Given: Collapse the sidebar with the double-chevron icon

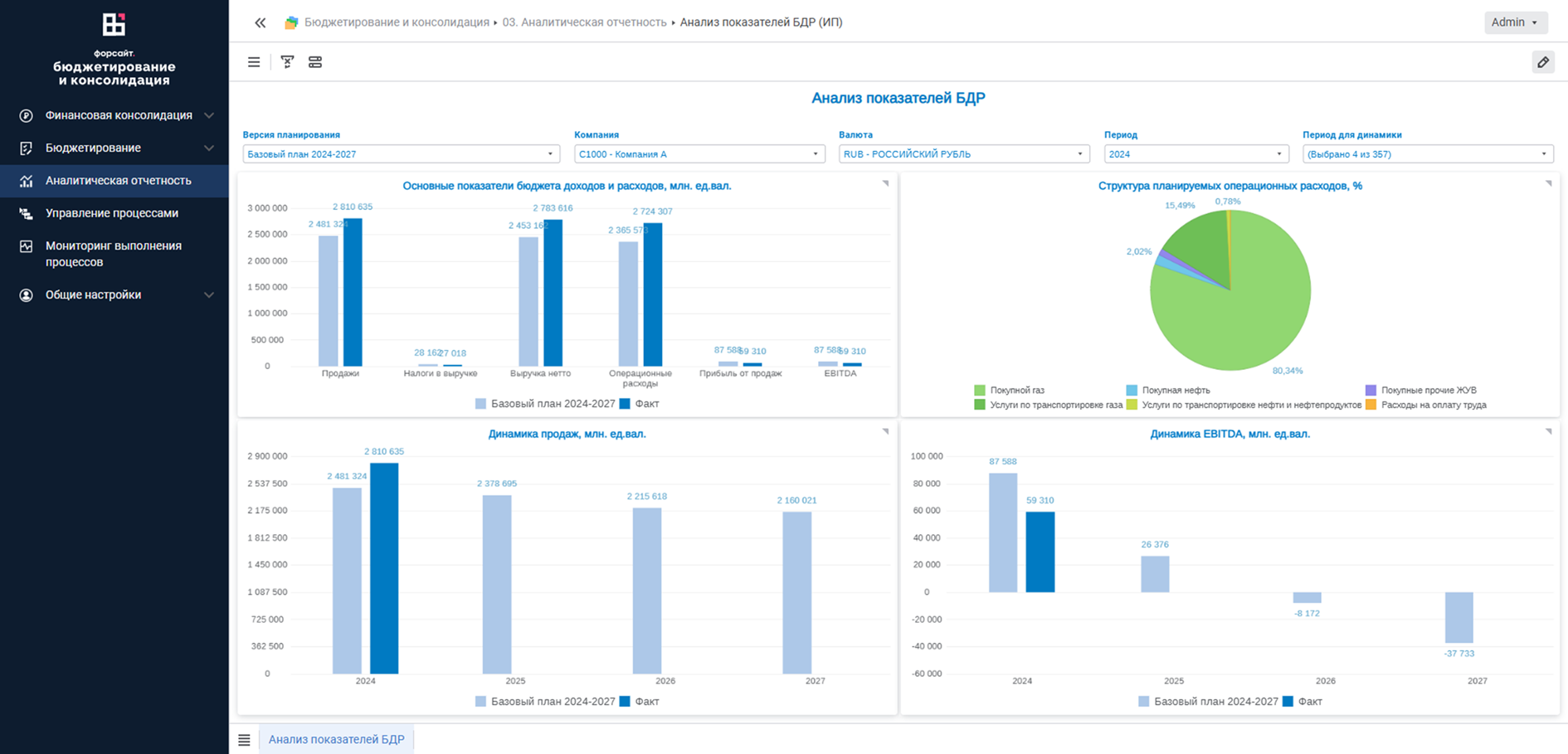Looking at the screenshot, I should pyautogui.click(x=261, y=22).
